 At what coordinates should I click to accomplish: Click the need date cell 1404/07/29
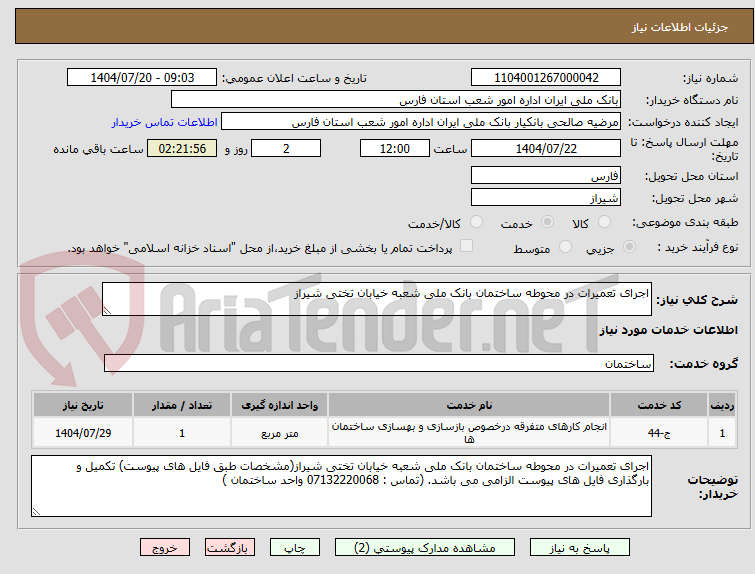click(x=83, y=433)
